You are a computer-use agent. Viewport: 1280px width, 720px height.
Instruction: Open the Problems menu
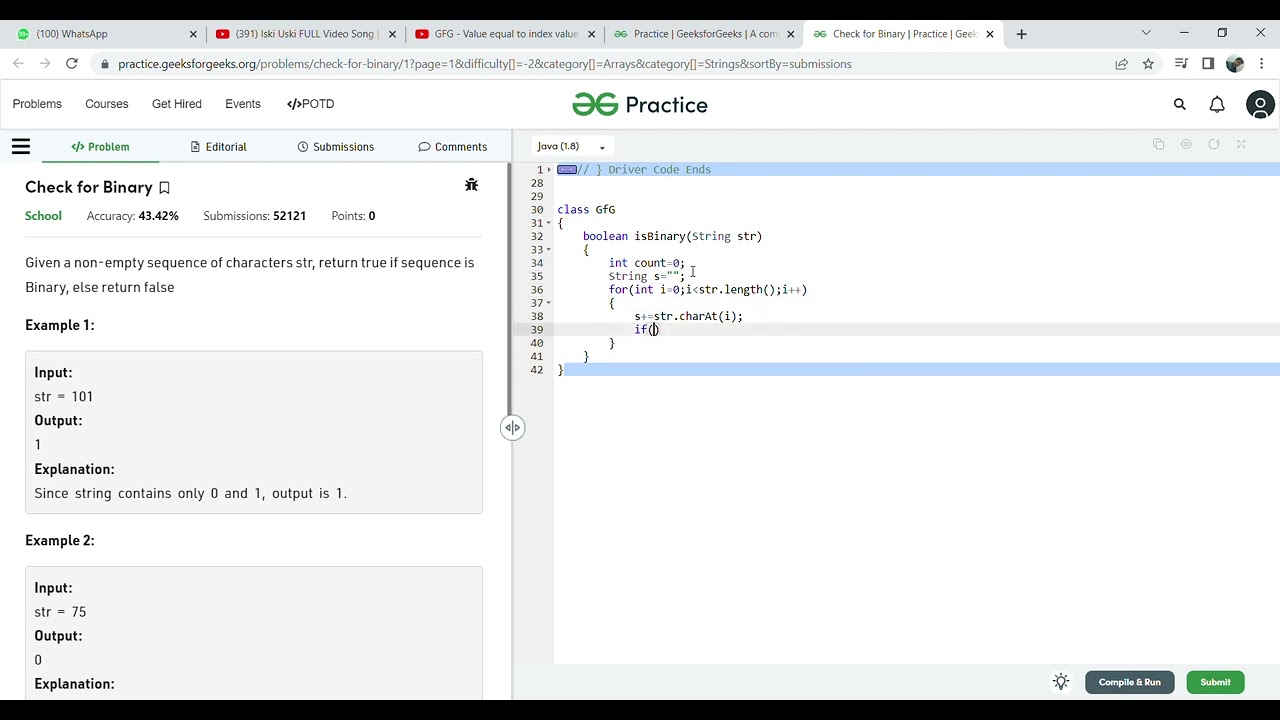(x=37, y=104)
